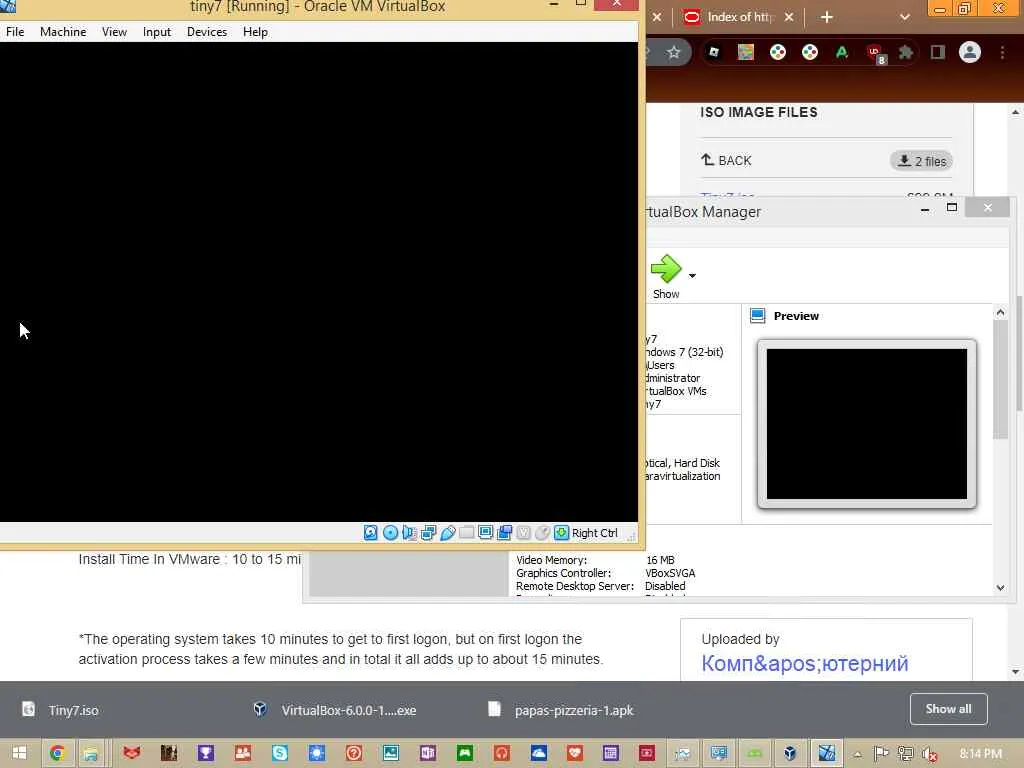Open the Devices menu
The height and width of the screenshot is (768, 1024).
pyautogui.click(x=207, y=31)
